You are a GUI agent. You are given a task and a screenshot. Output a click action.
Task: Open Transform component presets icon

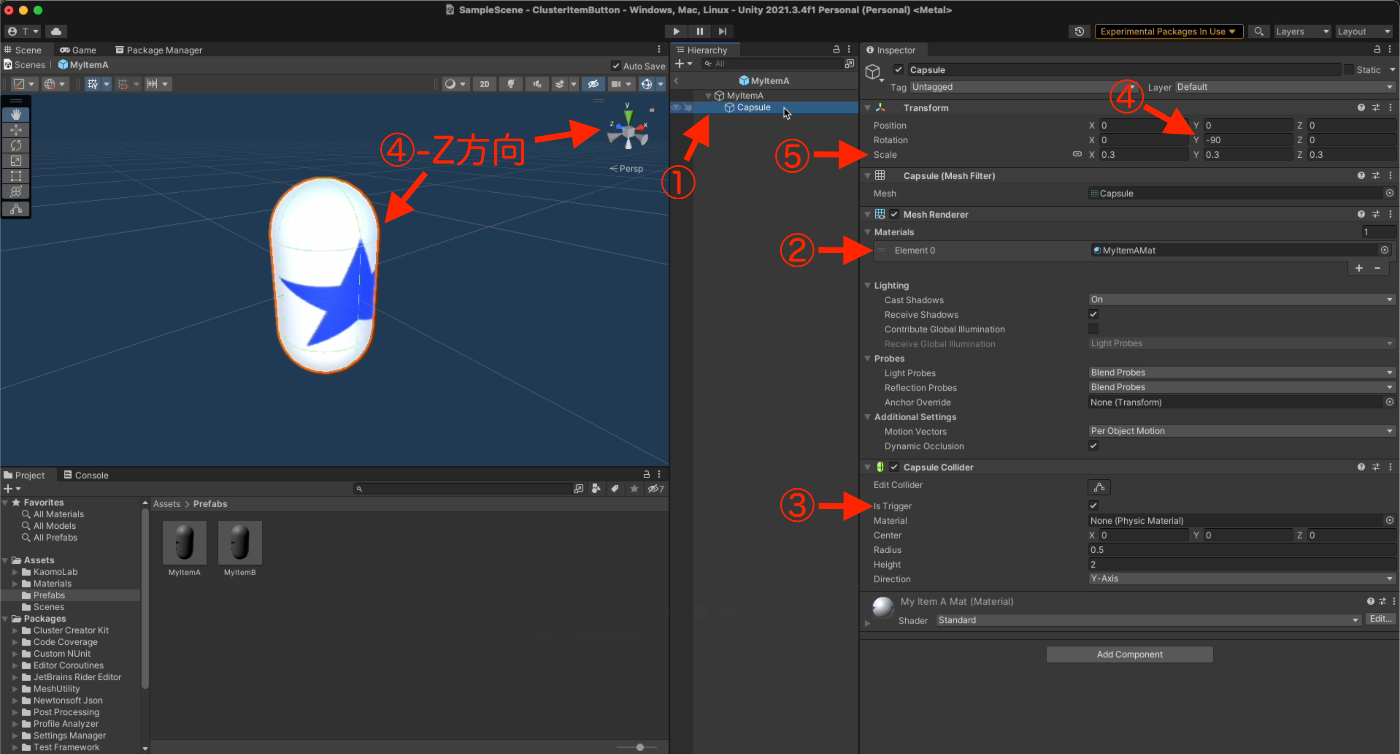[1376, 108]
